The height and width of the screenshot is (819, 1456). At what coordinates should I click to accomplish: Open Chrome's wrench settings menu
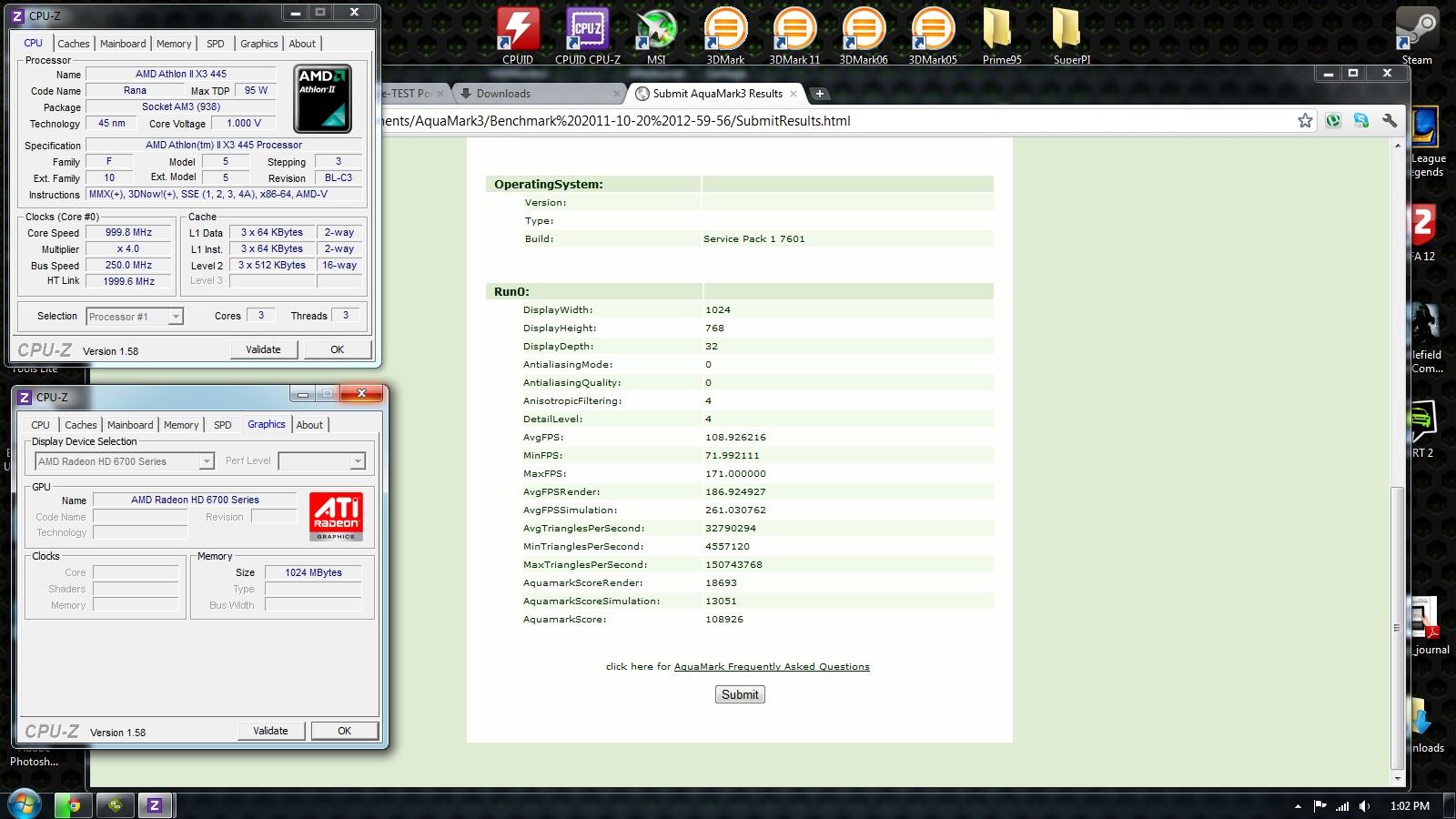click(x=1390, y=120)
